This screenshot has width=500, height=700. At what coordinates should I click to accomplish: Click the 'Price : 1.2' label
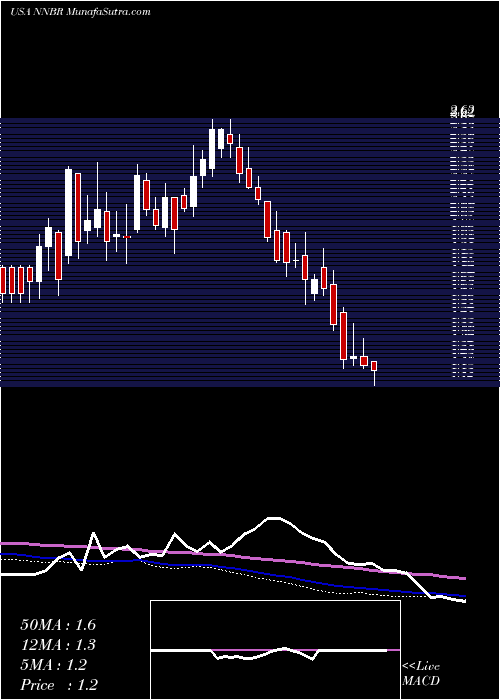point(59,685)
